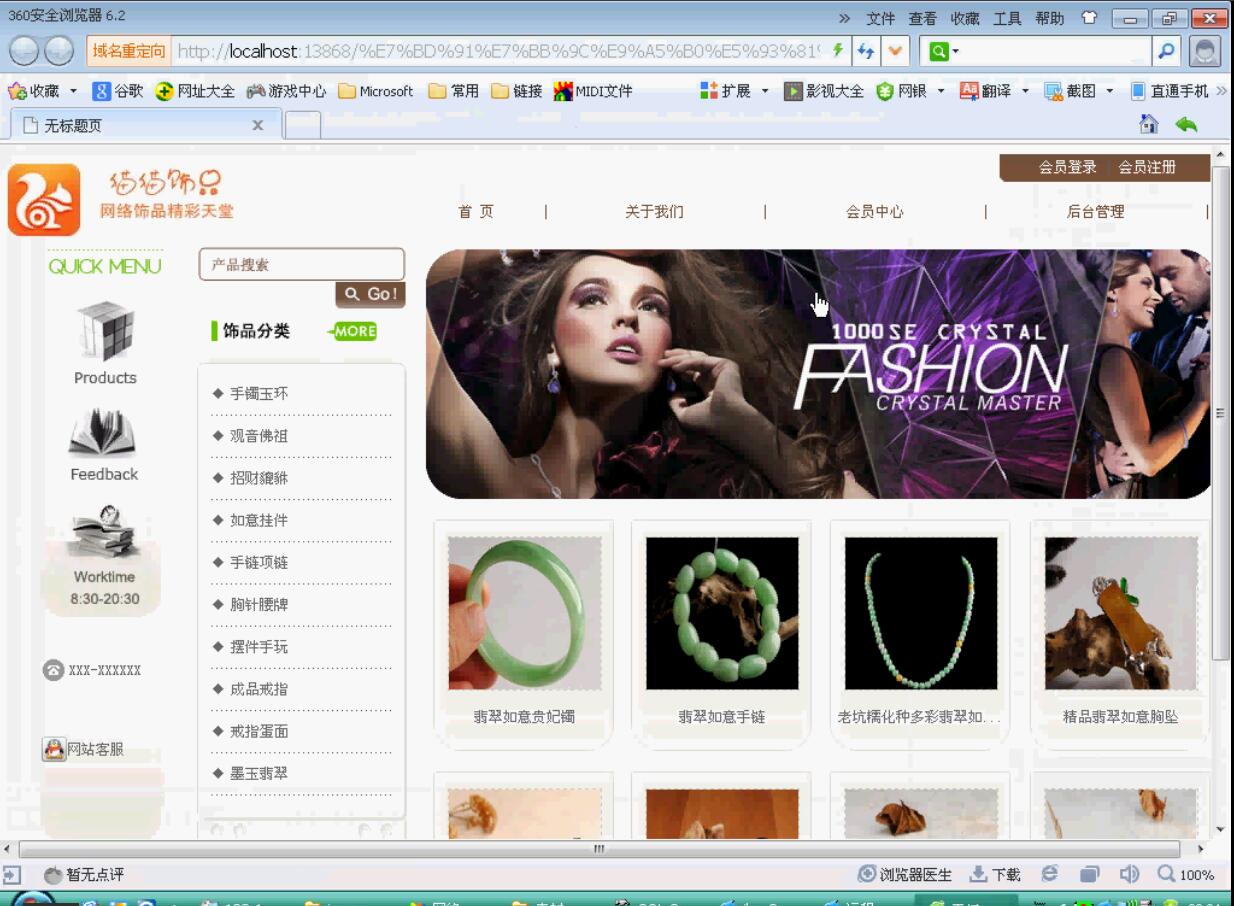The height and width of the screenshot is (906, 1234).
Task: Go forward with the browser forward arrow
Action: tap(59, 51)
